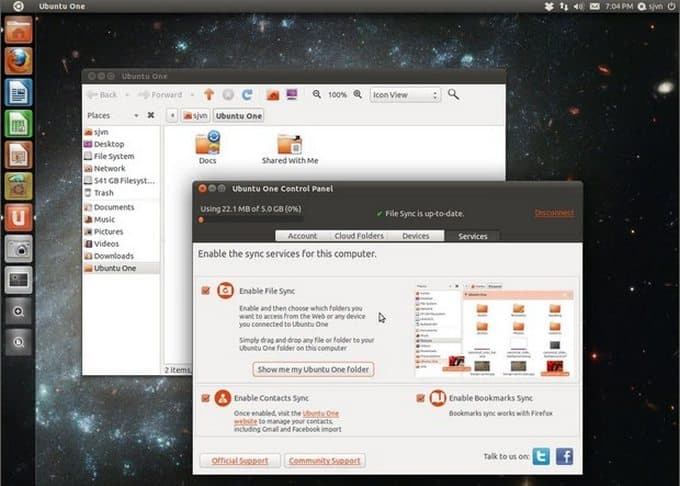Switch to the Cloud Folders tab
The image size is (680, 486).
coord(359,236)
